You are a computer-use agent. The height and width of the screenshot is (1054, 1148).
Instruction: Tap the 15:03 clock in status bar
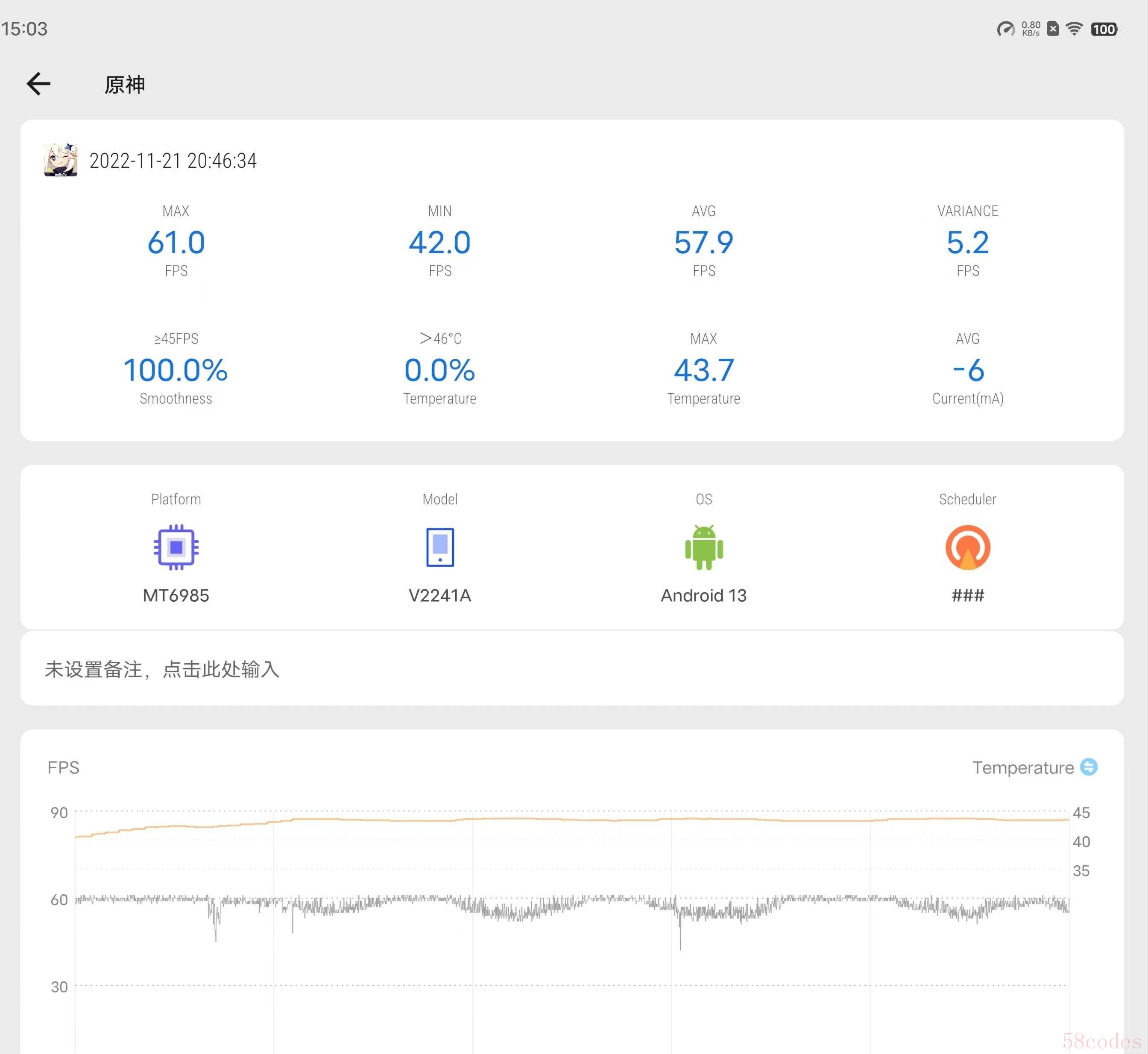[24, 29]
